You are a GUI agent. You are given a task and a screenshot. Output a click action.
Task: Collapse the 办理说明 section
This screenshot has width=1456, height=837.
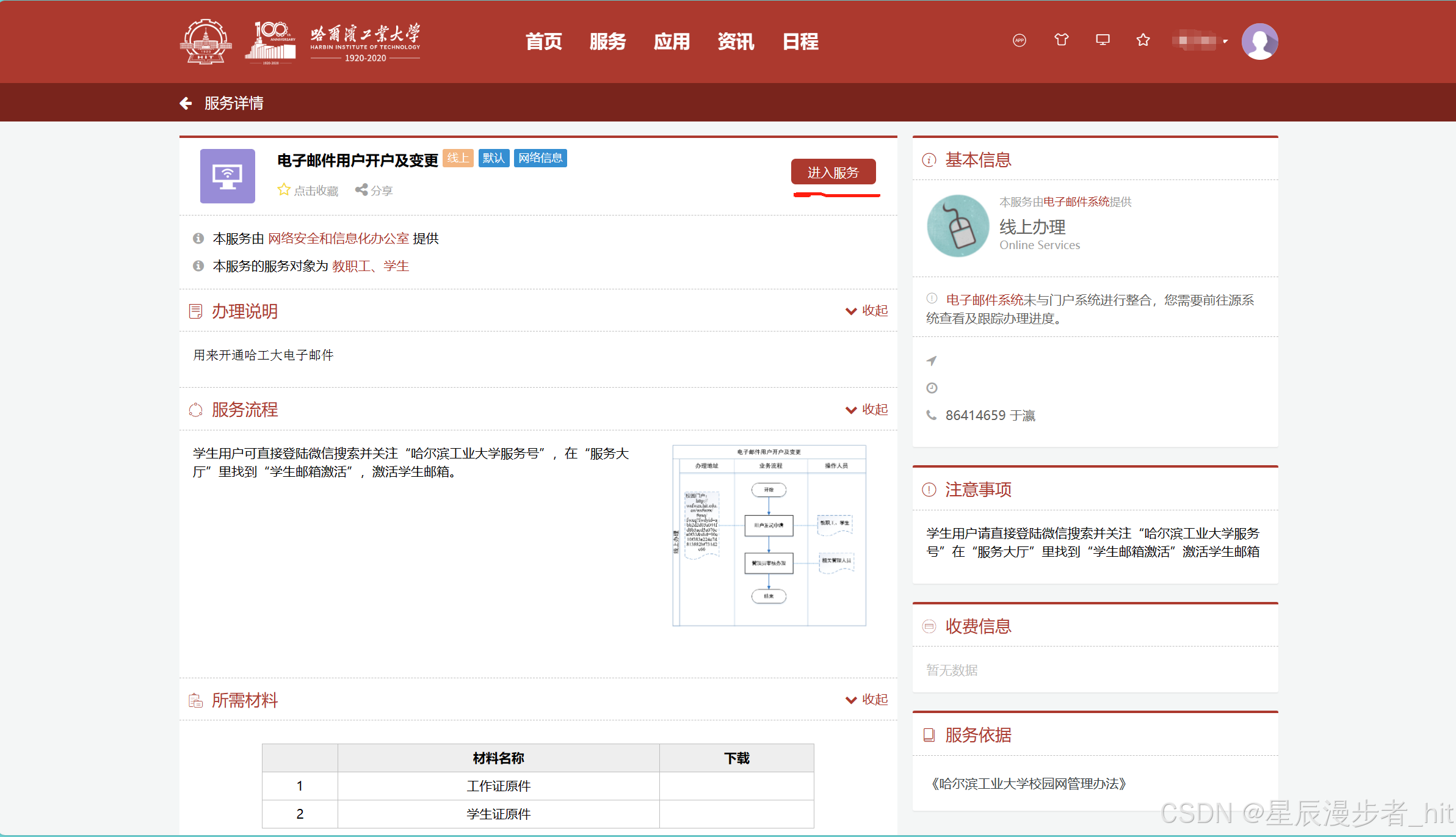(866, 311)
